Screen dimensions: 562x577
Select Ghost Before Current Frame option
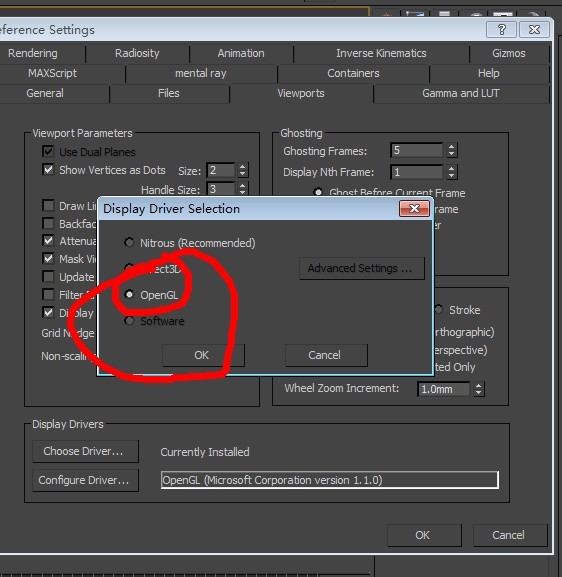point(318,192)
